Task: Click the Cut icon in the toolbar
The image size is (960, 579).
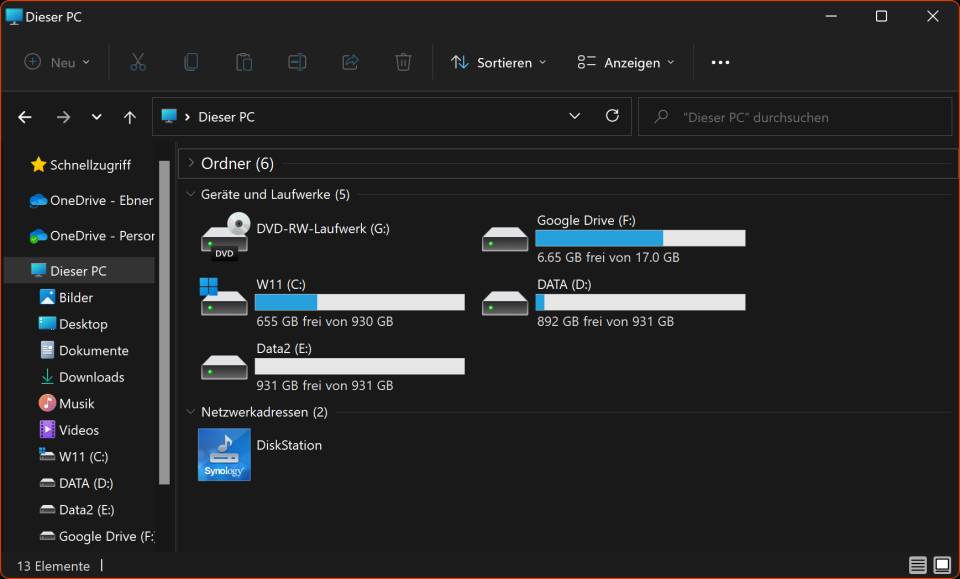Action: point(138,61)
